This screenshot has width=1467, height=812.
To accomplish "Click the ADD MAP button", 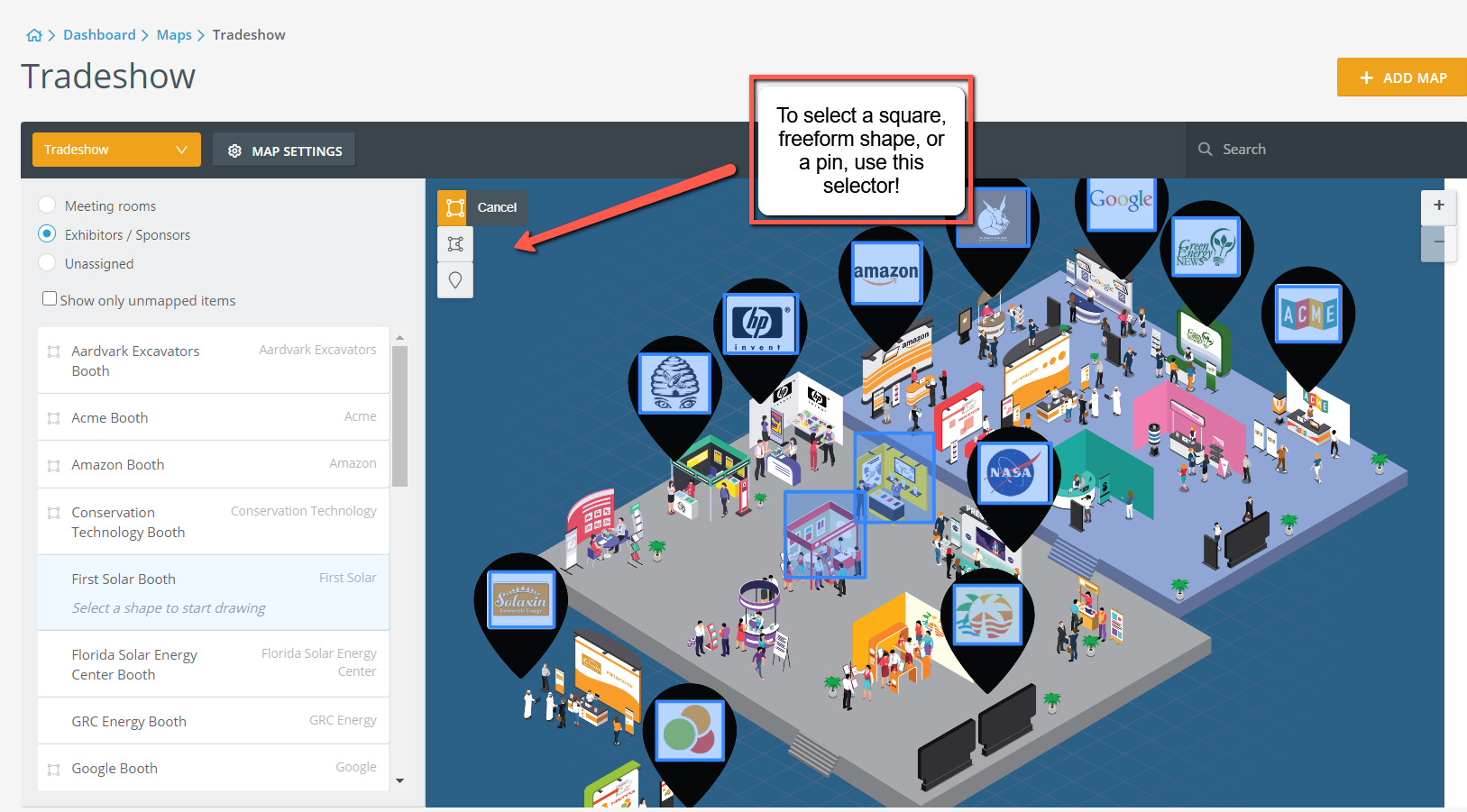I will click(1402, 78).
